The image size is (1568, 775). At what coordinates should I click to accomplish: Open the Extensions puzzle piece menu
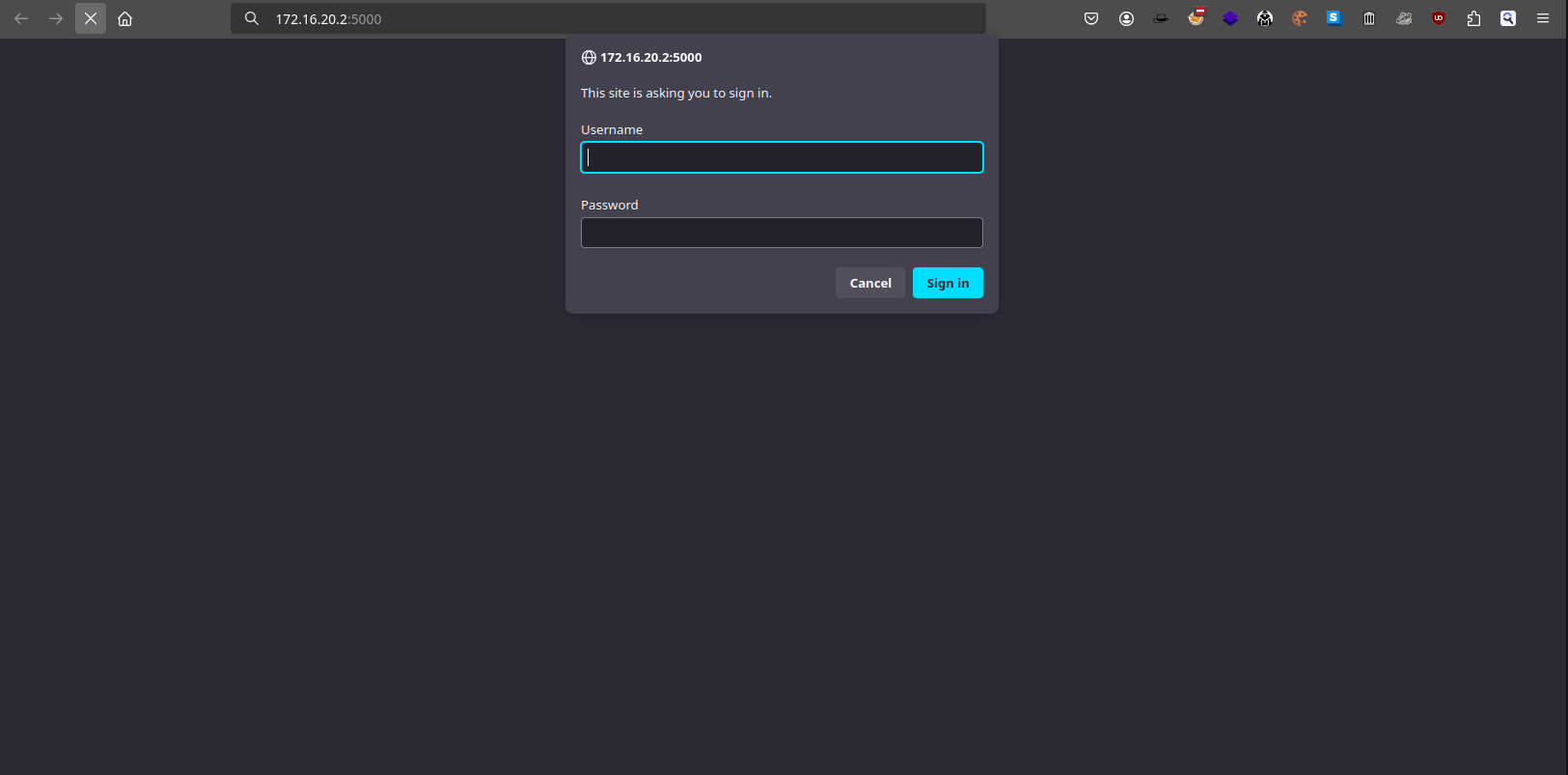click(x=1473, y=18)
